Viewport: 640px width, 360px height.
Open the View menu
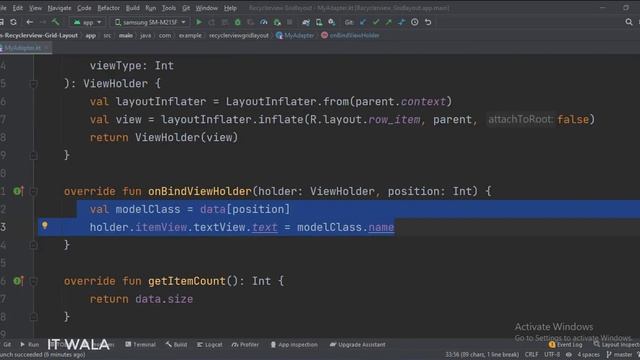click(x=35, y=8)
